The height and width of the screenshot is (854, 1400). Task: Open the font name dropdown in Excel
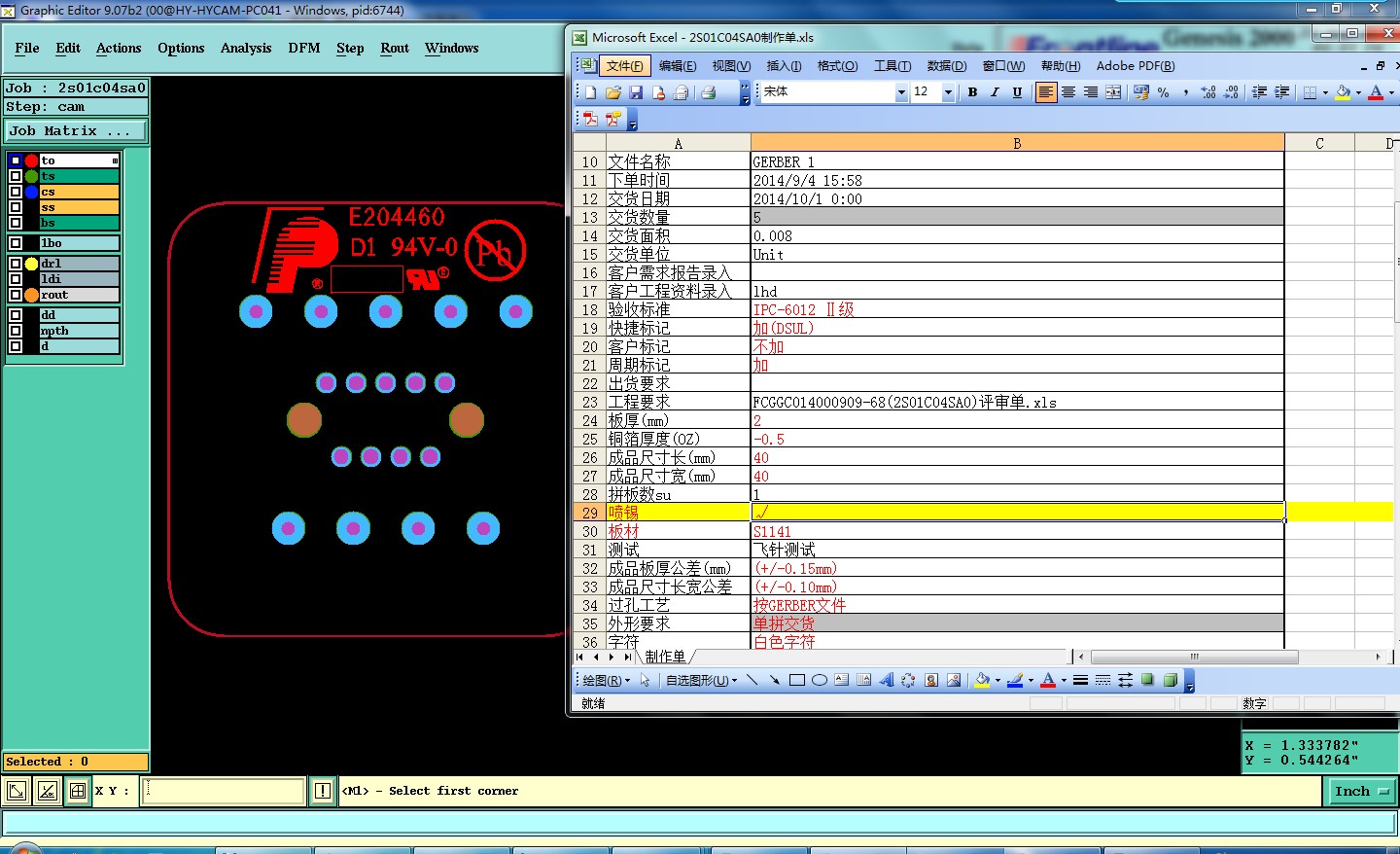click(901, 92)
